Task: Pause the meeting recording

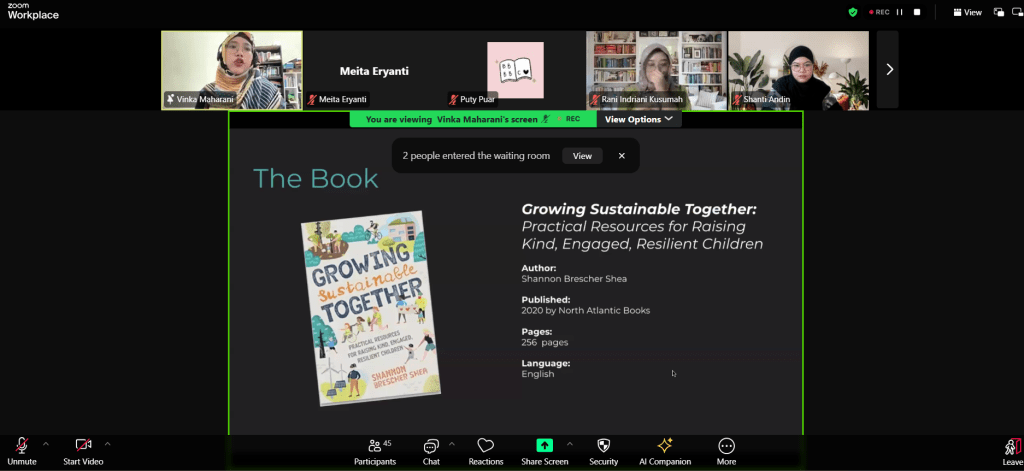Action: coord(899,12)
